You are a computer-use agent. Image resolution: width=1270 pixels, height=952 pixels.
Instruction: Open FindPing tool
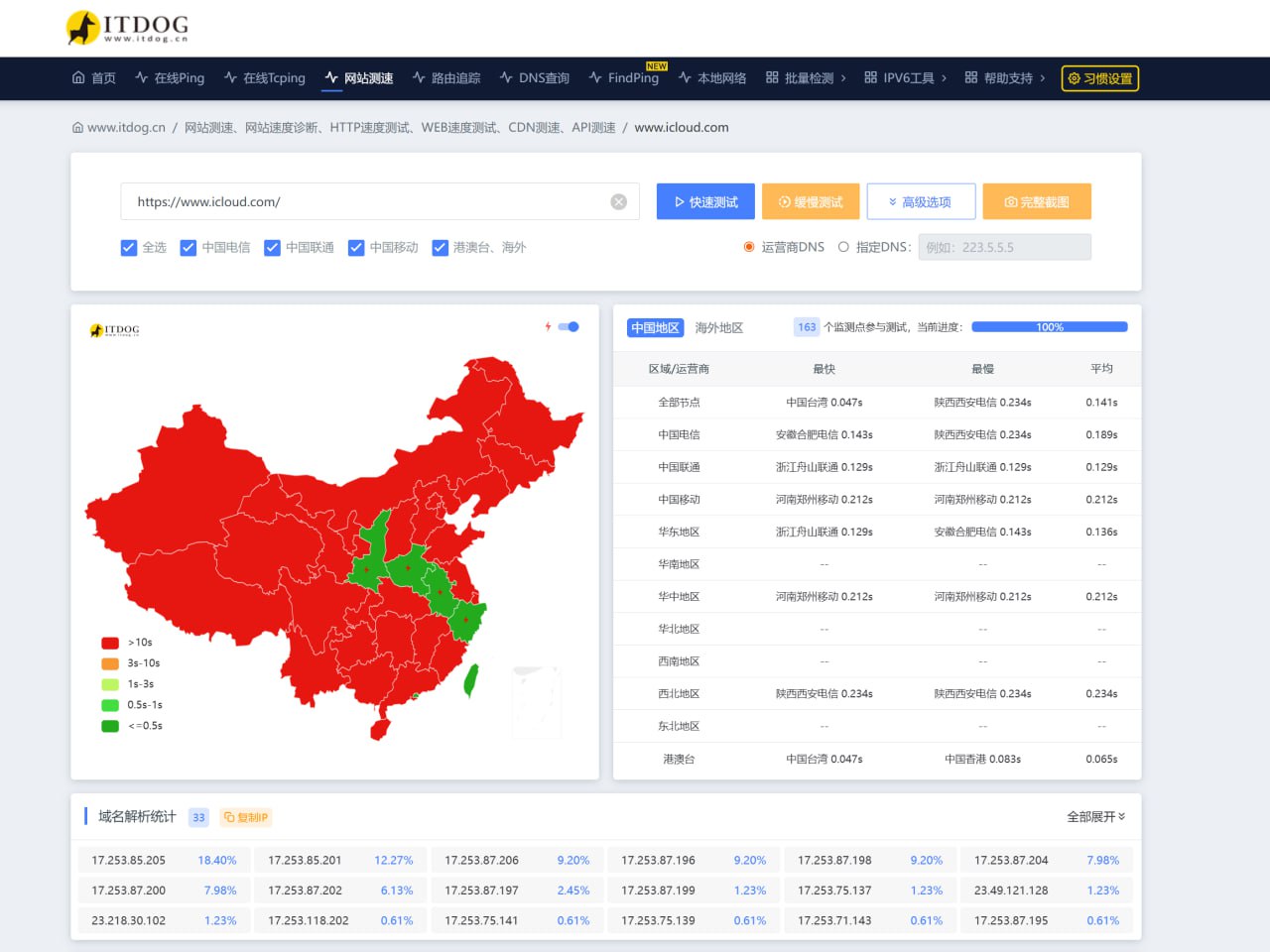pyautogui.click(x=624, y=77)
